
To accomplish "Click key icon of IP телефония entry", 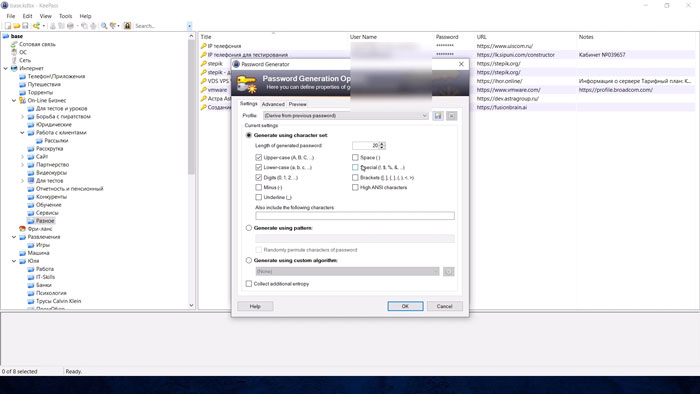I will pos(204,46).
